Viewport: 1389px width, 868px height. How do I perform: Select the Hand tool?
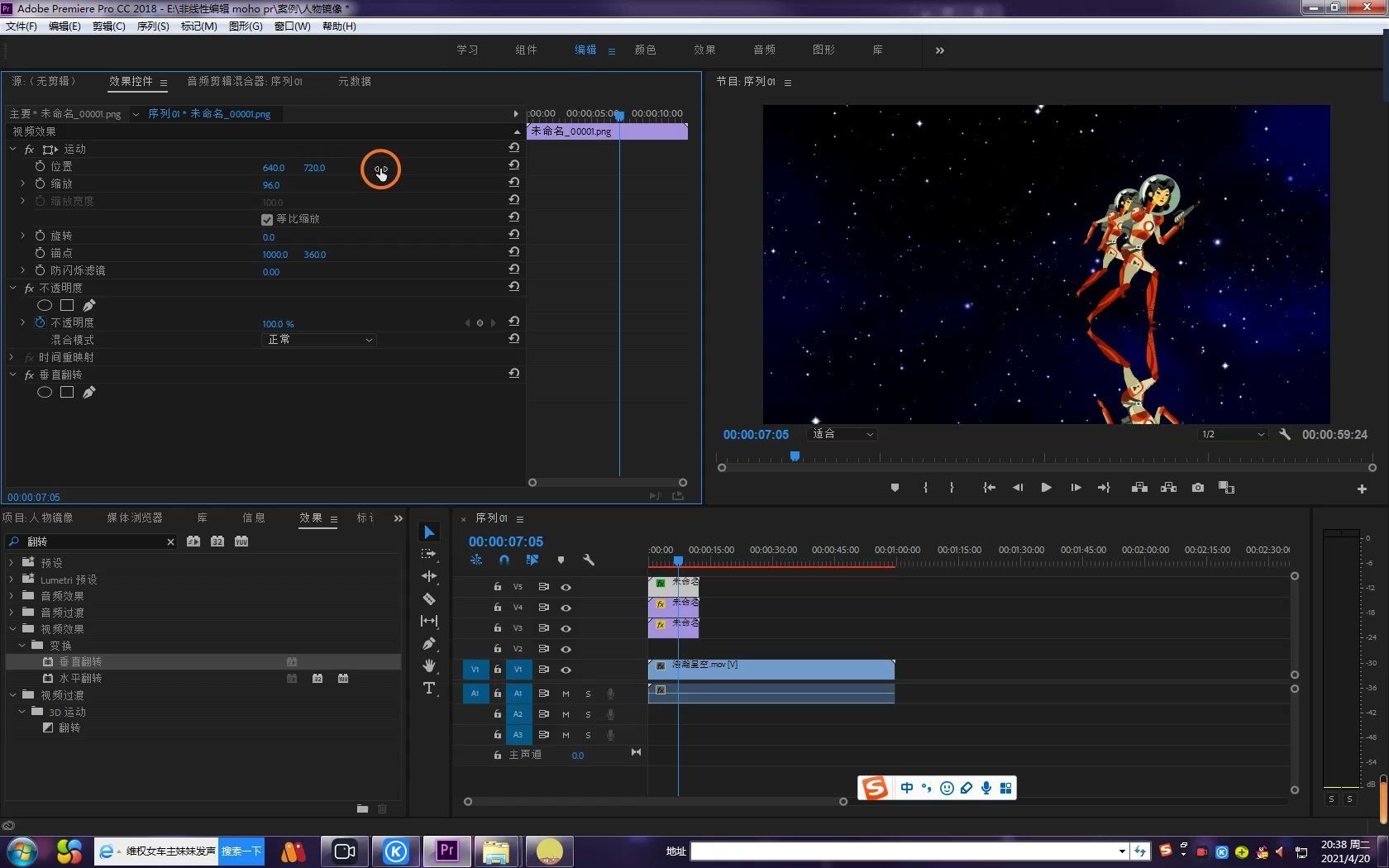pyautogui.click(x=429, y=665)
